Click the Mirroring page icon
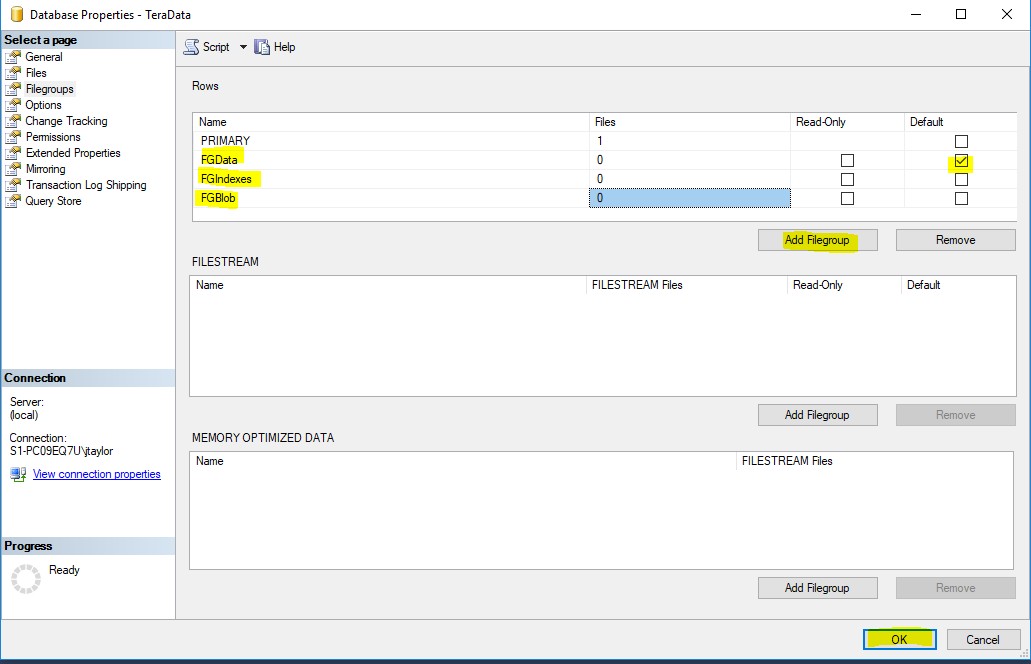 pyautogui.click(x=13, y=169)
